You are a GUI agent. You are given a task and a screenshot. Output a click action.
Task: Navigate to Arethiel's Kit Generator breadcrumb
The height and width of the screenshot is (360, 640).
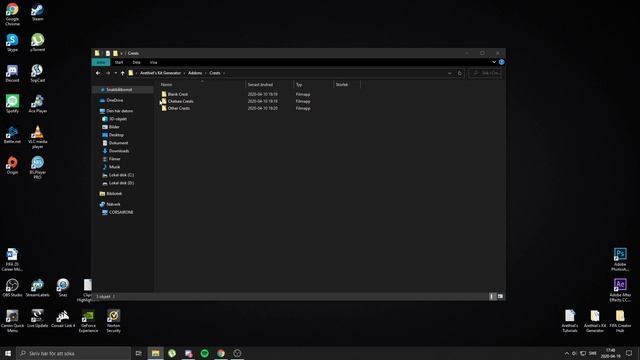160,73
